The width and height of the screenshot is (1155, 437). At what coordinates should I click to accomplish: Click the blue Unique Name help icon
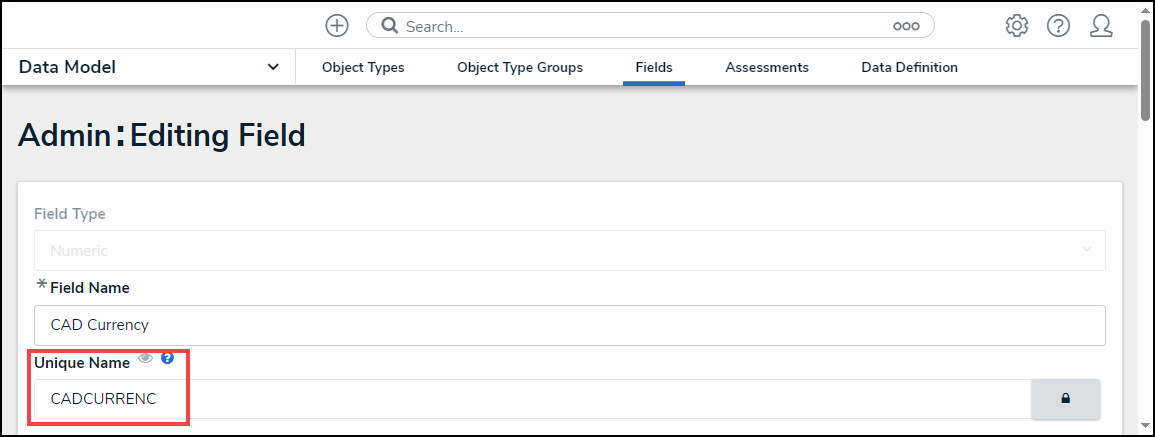pyautogui.click(x=167, y=358)
